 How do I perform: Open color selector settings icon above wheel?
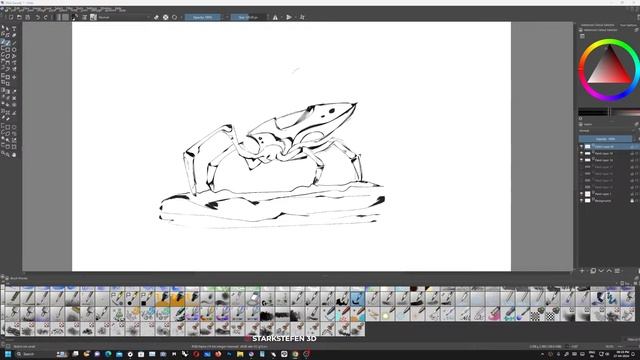click(x=582, y=36)
